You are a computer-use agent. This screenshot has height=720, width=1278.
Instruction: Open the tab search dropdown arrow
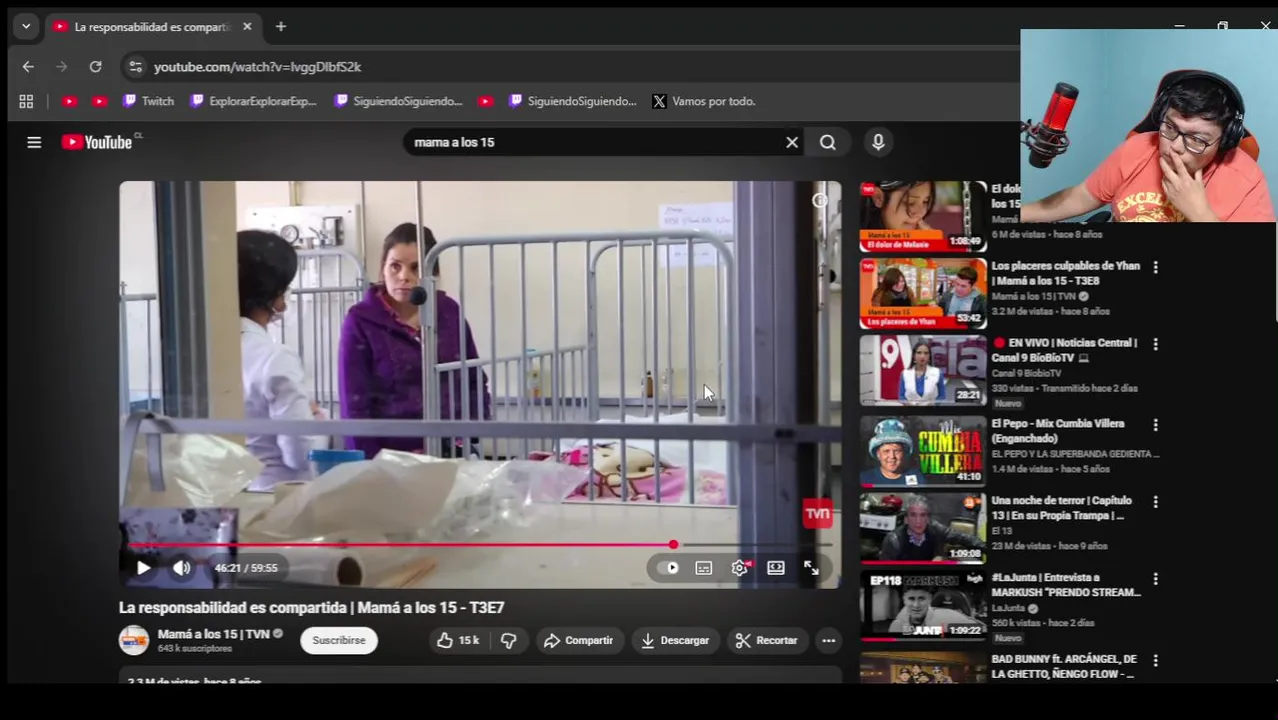26,27
